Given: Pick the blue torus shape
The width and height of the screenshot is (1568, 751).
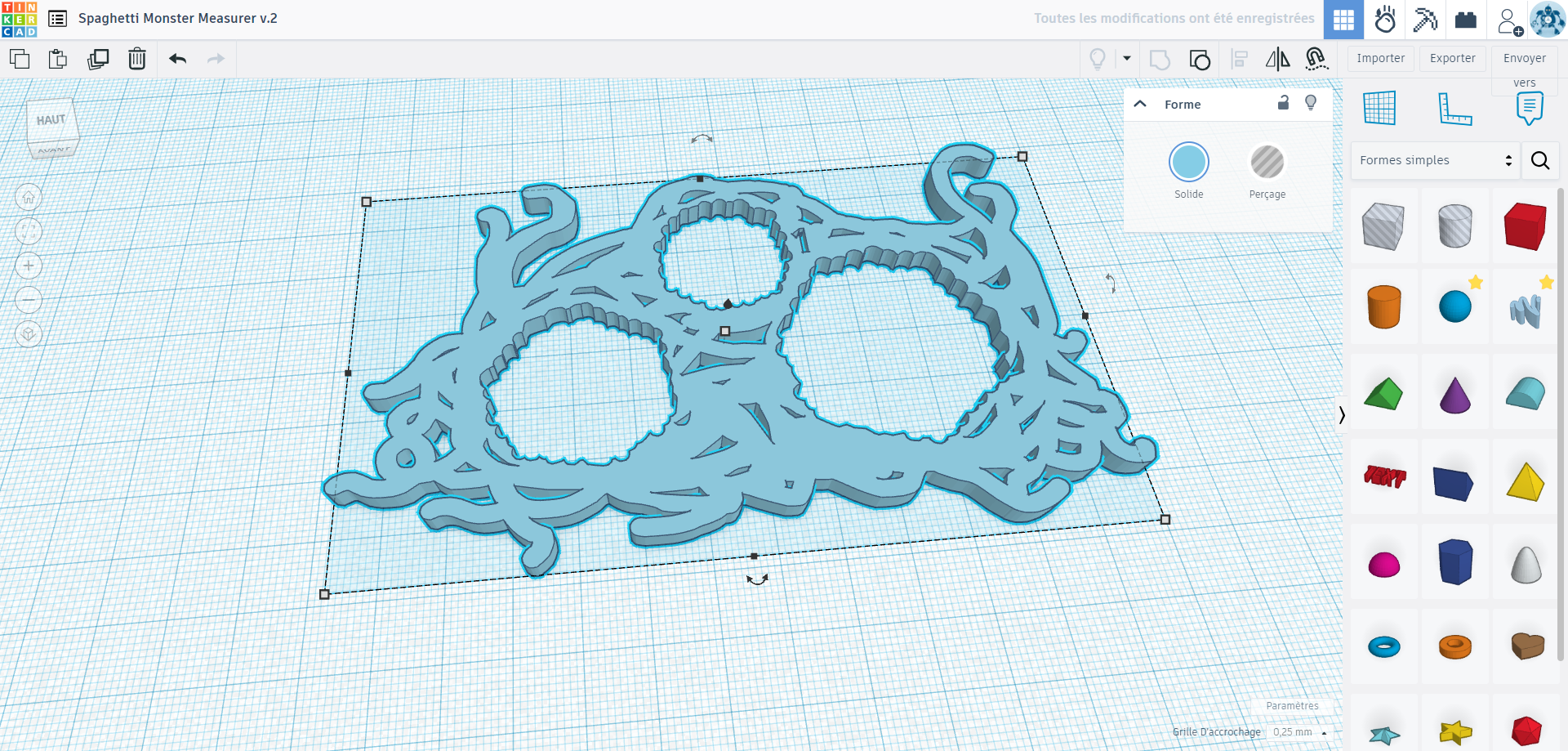Looking at the screenshot, I should (1383, 647).
